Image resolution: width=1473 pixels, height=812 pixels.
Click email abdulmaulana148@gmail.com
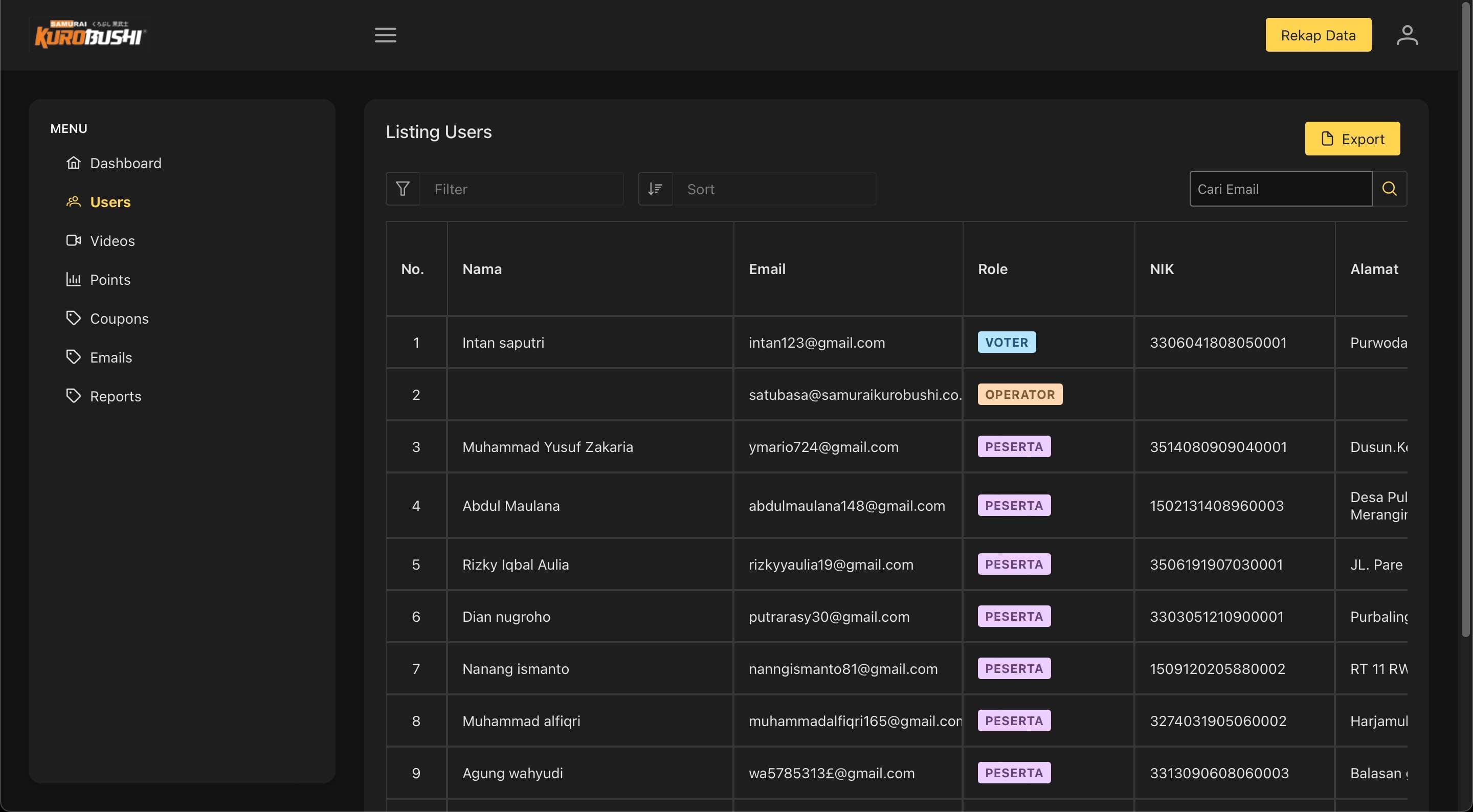click(846, 506)
